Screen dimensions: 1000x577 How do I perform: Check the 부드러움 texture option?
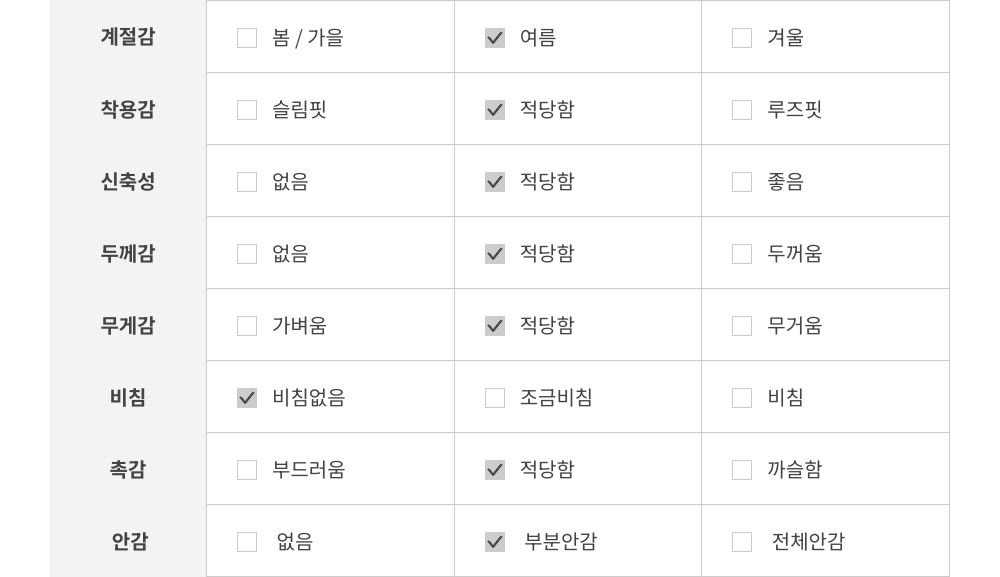pos(247,470)
